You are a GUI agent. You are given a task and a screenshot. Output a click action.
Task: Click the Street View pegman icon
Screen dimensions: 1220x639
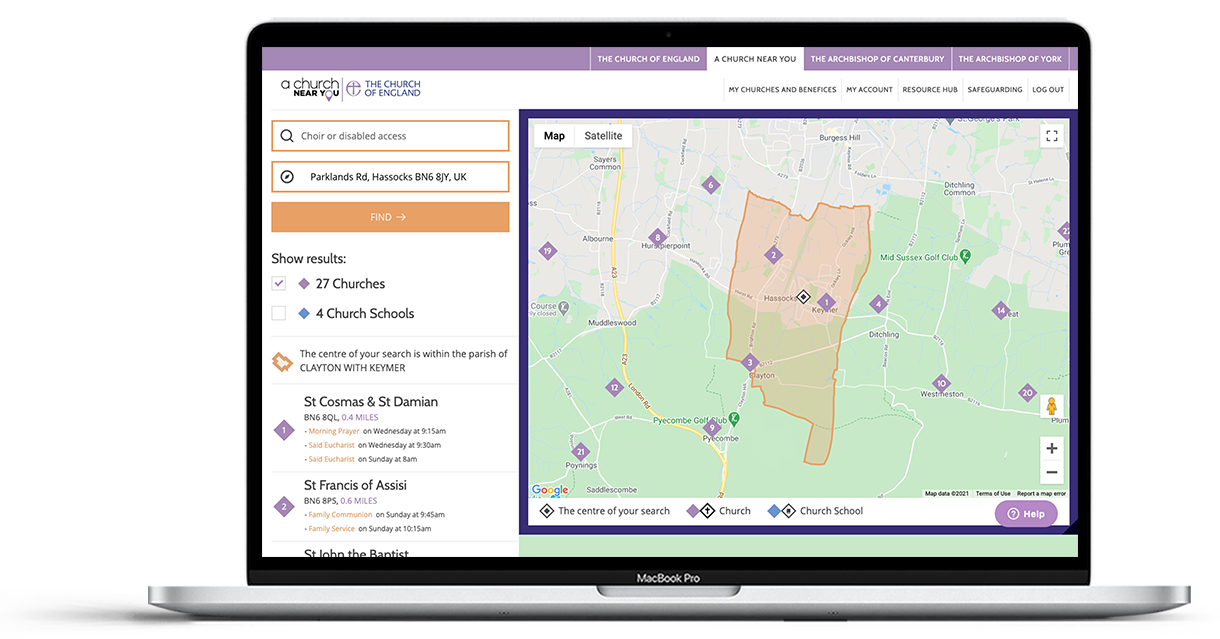pyautogui.click(x=1051, y=407)
